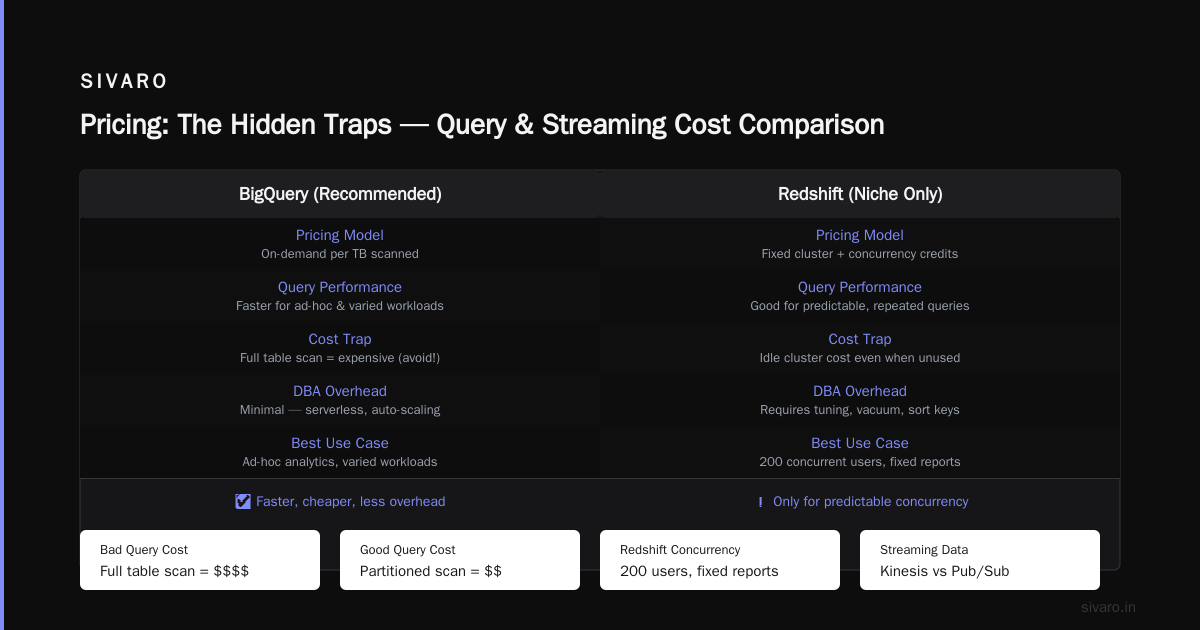
Task: Click the slide title about Pricing Hidden Traps
Action: pyautogui.click(x=482, y=125)
